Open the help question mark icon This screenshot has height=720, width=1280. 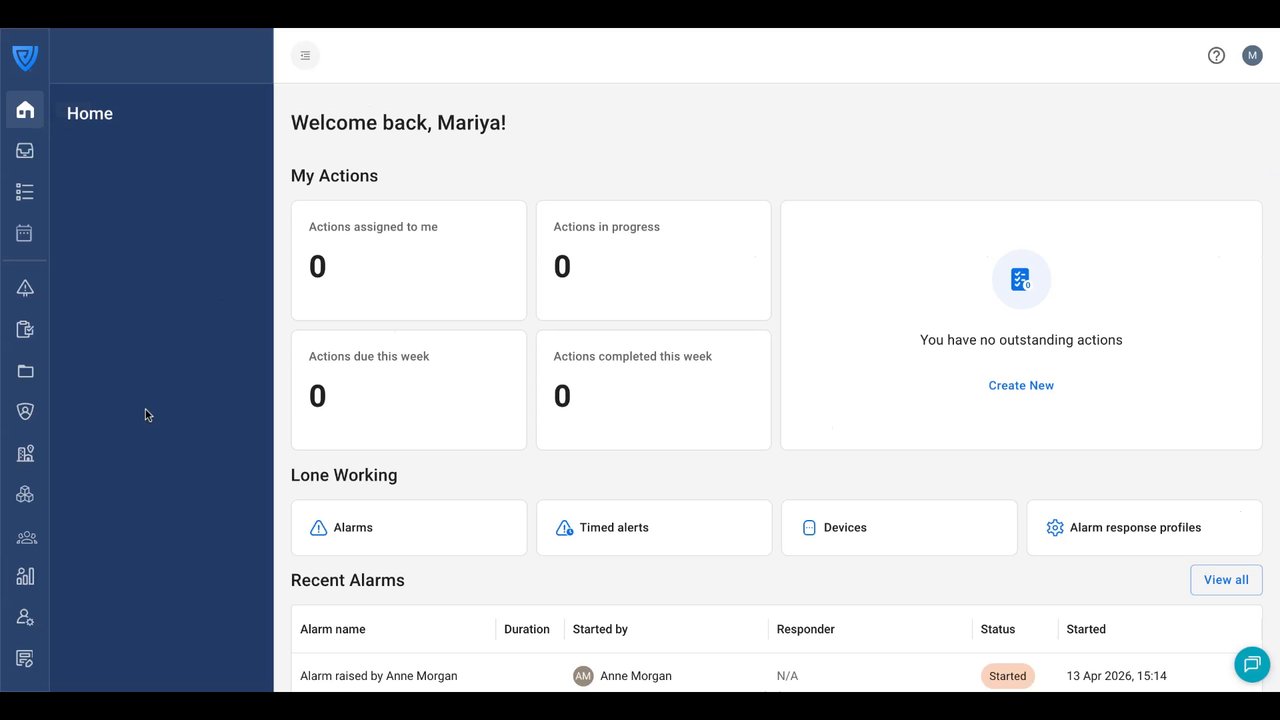(1216, 56)
